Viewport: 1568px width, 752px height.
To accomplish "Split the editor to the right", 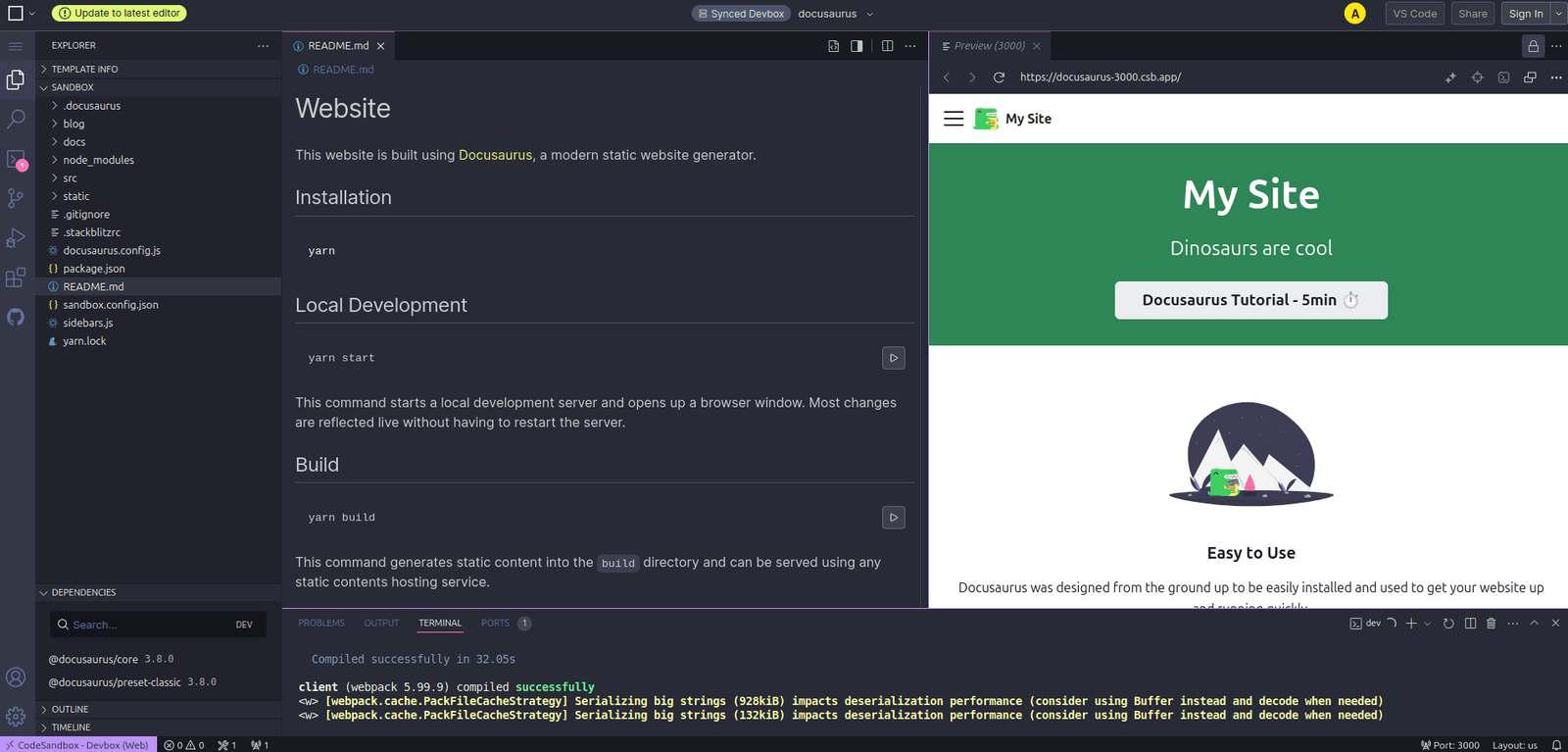I will (x=887, y=46).
